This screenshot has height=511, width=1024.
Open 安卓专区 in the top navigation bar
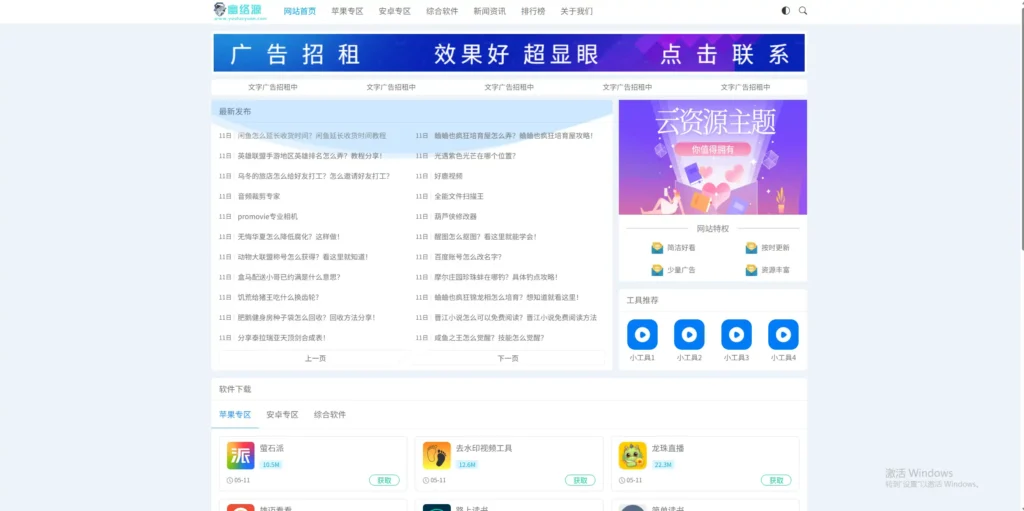[x=394, y=11]
